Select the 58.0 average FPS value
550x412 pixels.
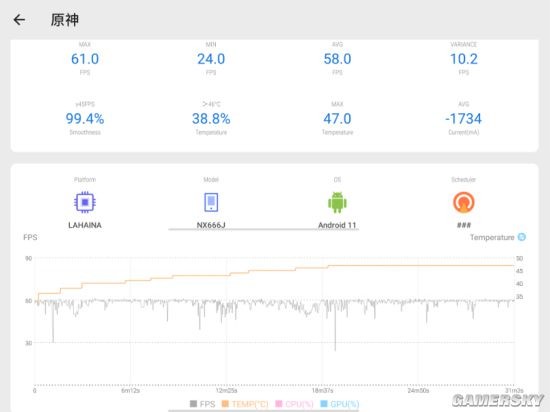[337, 59]
